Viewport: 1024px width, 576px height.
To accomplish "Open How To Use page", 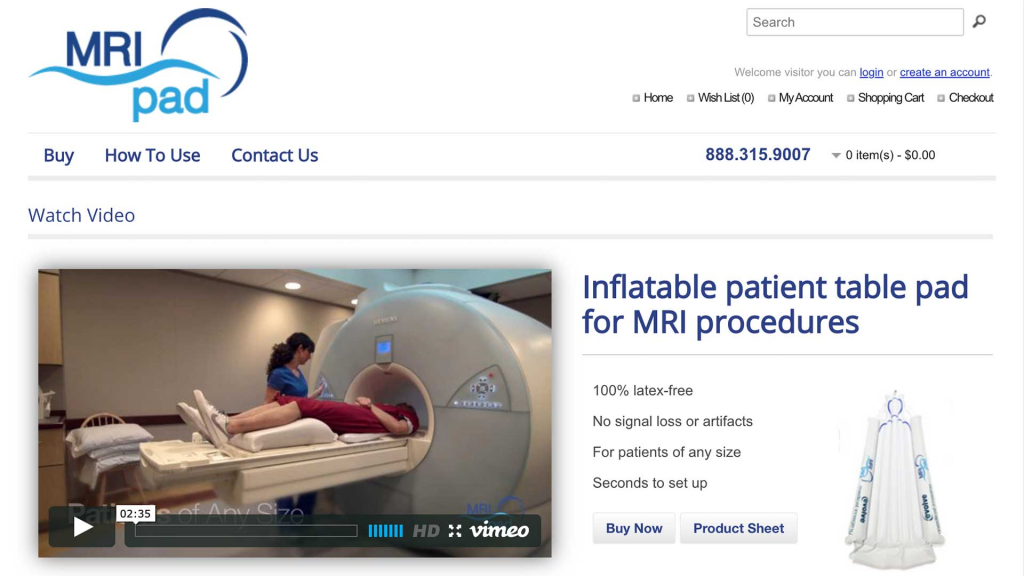I will pos(152,155).
